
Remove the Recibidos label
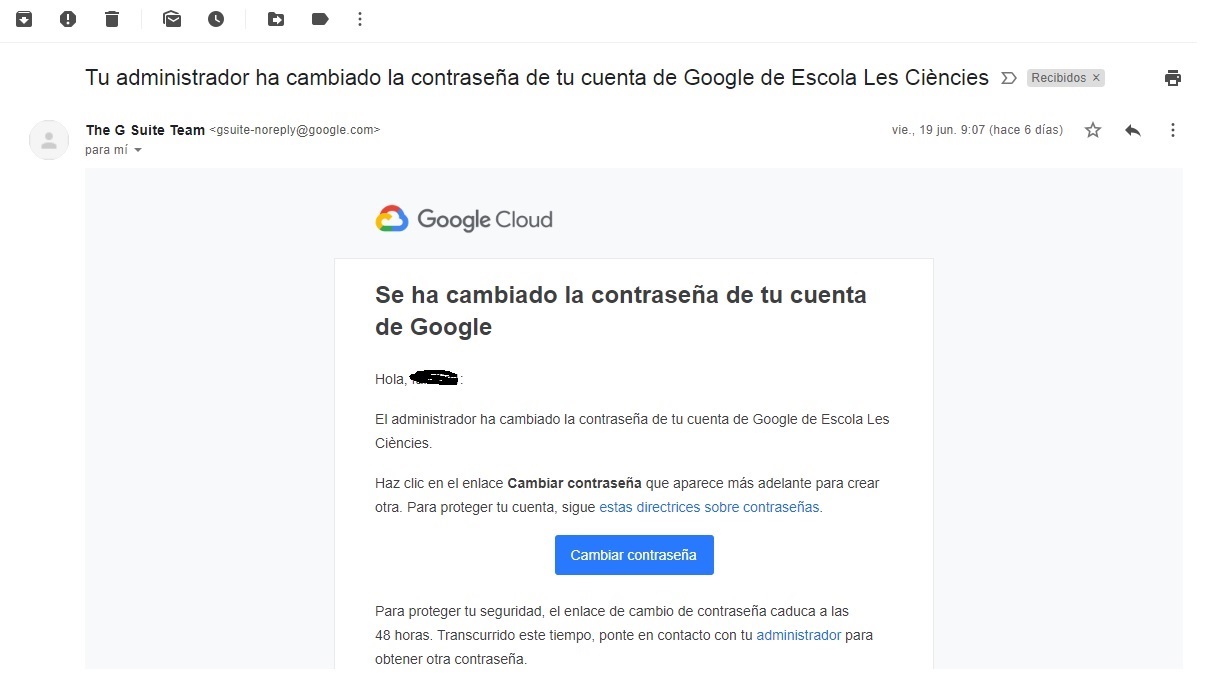(1096, 78)
